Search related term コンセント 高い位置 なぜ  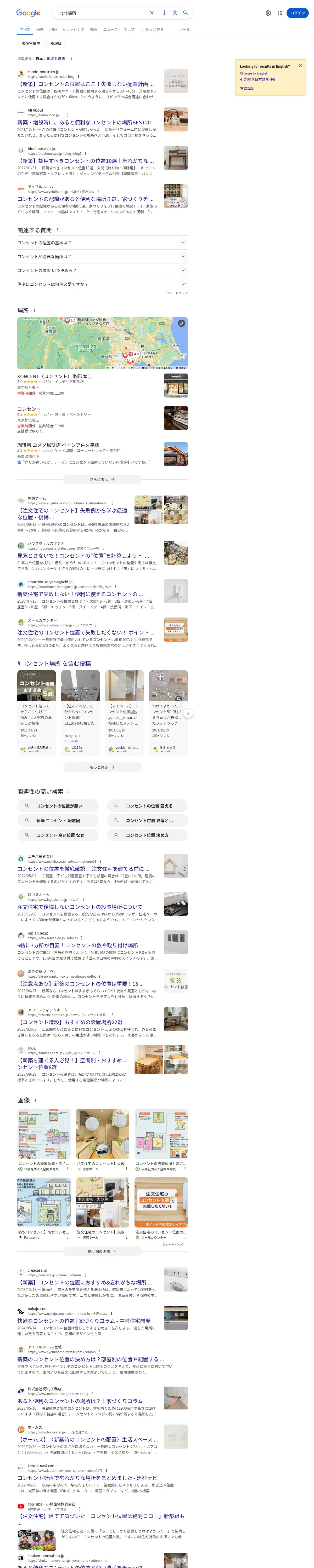click(58, 835)
